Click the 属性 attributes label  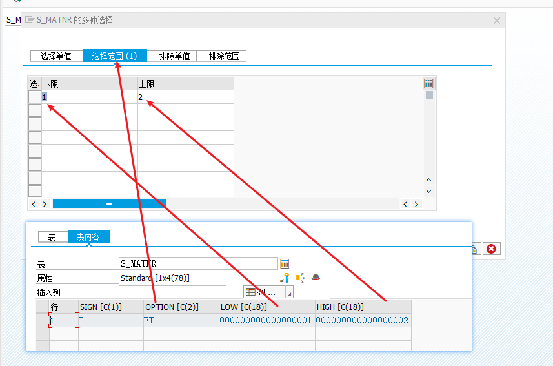coord(44,278)
